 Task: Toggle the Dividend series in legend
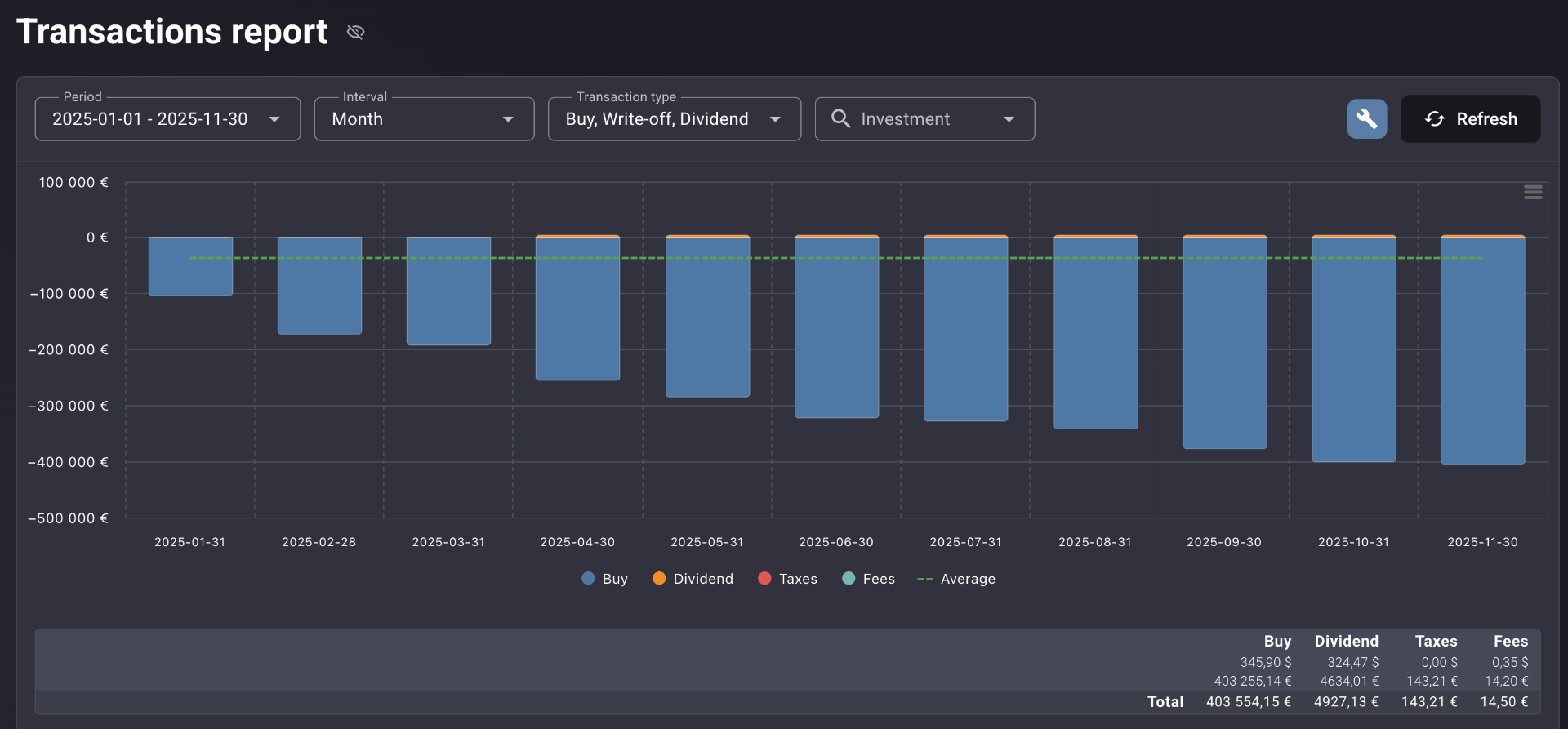pos(693,579)
